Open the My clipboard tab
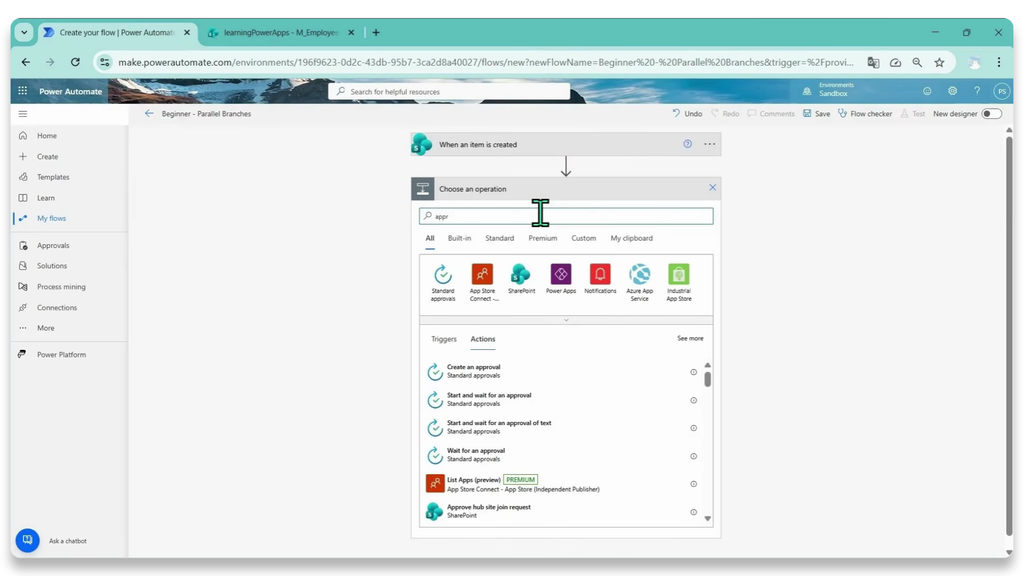The height and width of the screenshot is (576, 1024). [632, 238]
